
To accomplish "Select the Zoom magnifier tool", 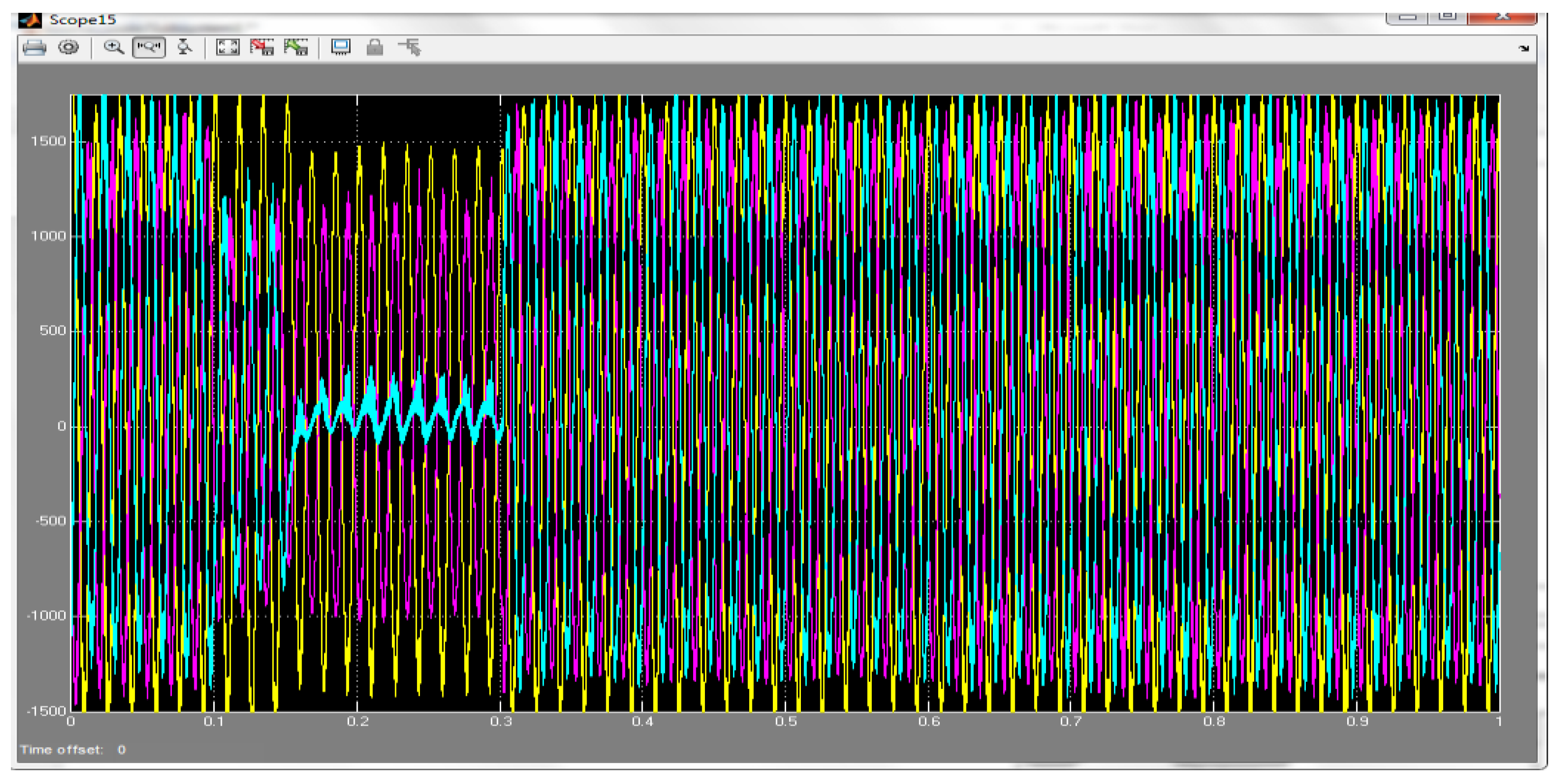I will pos(113,47).
